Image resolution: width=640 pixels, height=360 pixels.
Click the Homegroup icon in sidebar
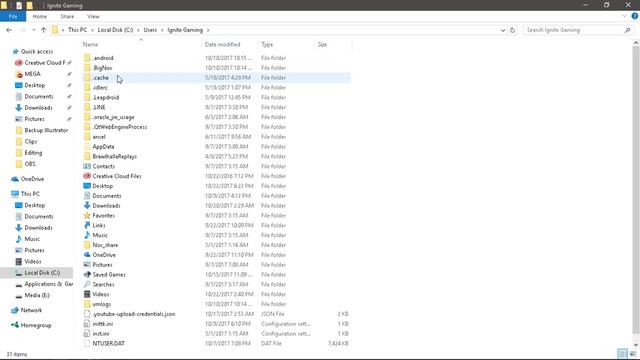[x=15, y=325]
